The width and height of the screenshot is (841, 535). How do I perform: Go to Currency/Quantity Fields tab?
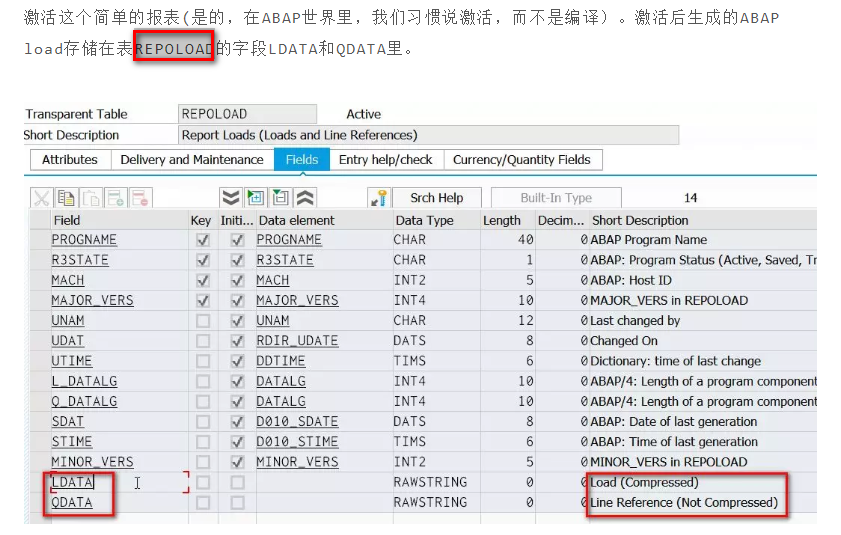click(522, 160)
